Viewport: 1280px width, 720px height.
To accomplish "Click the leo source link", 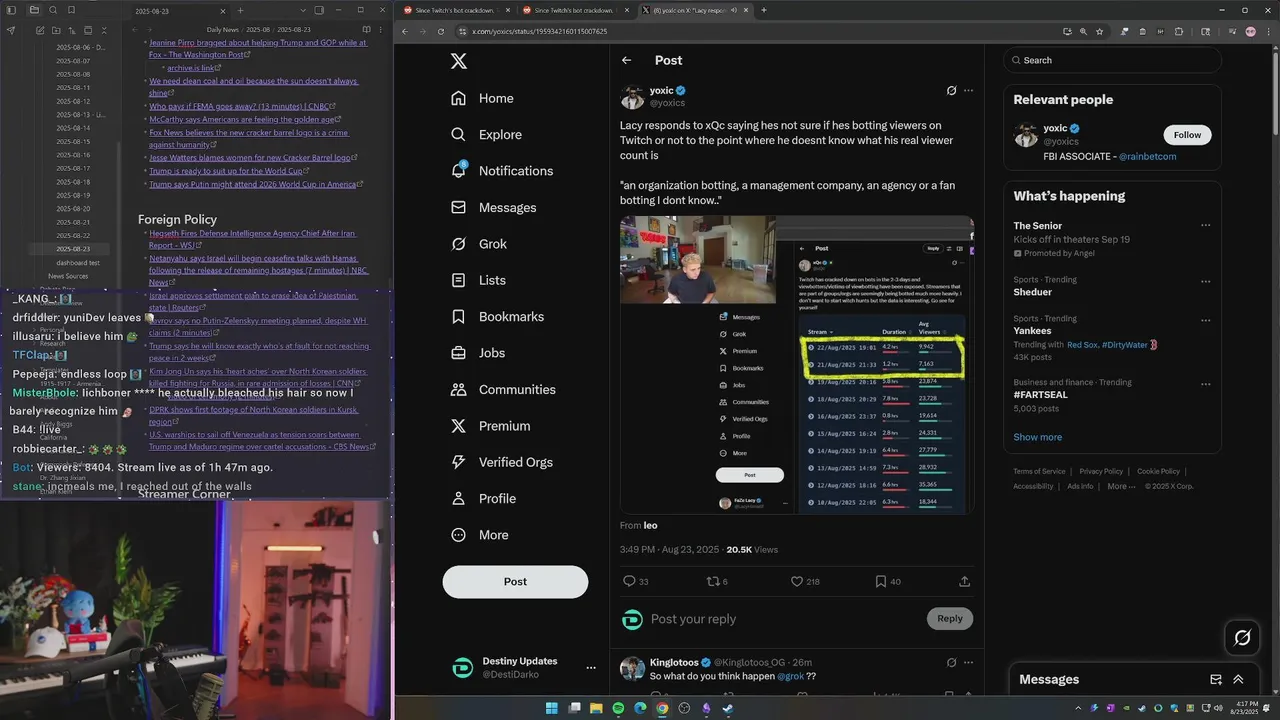I will coord(650,525).
